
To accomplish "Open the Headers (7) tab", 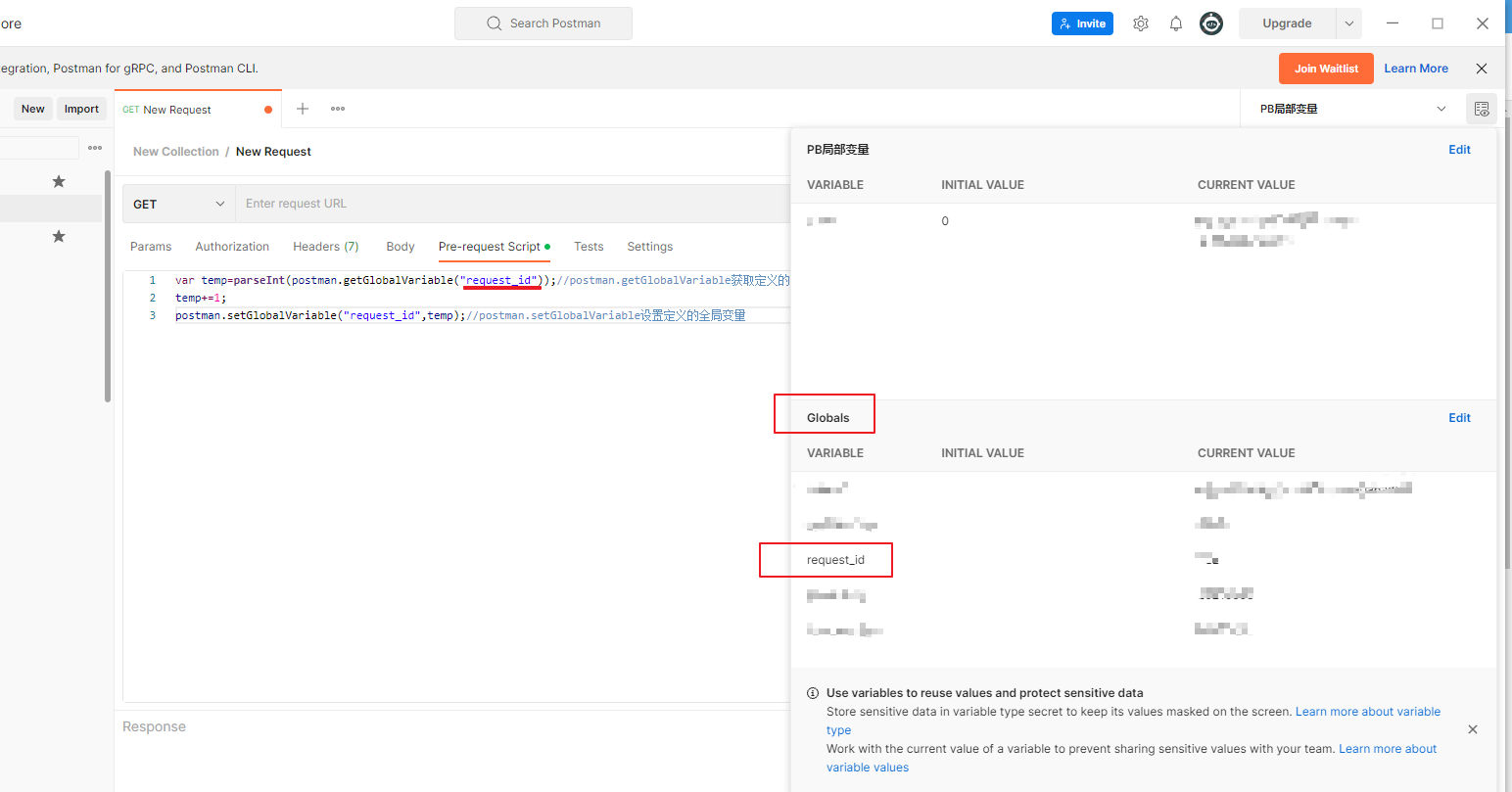I will click(x=326, y=247).
